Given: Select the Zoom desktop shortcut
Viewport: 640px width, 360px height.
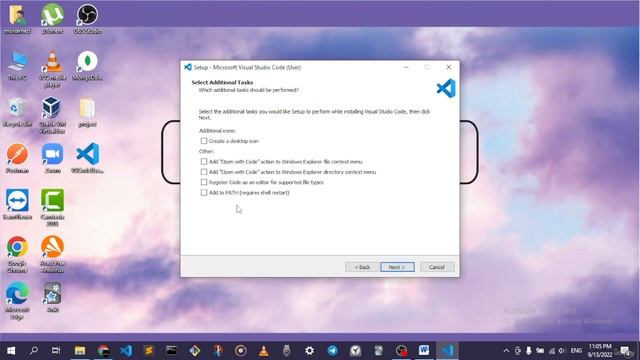Looking at the screenshot, I should click(52, 158).
